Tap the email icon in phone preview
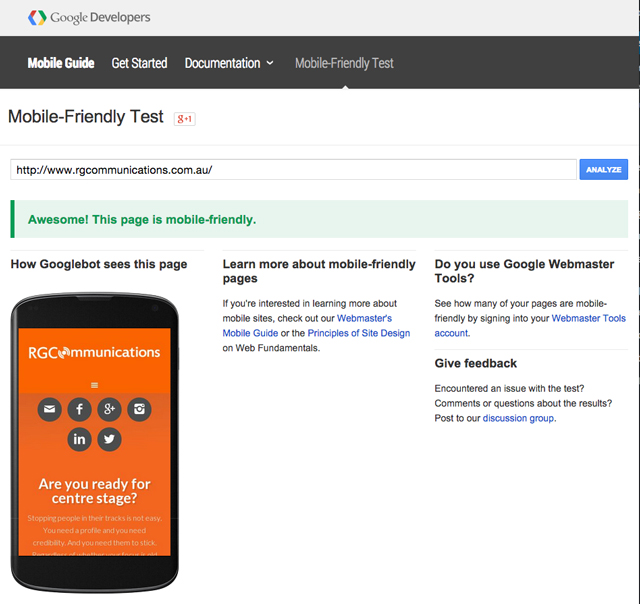This screenshot has width=640, height=604. 49,409
